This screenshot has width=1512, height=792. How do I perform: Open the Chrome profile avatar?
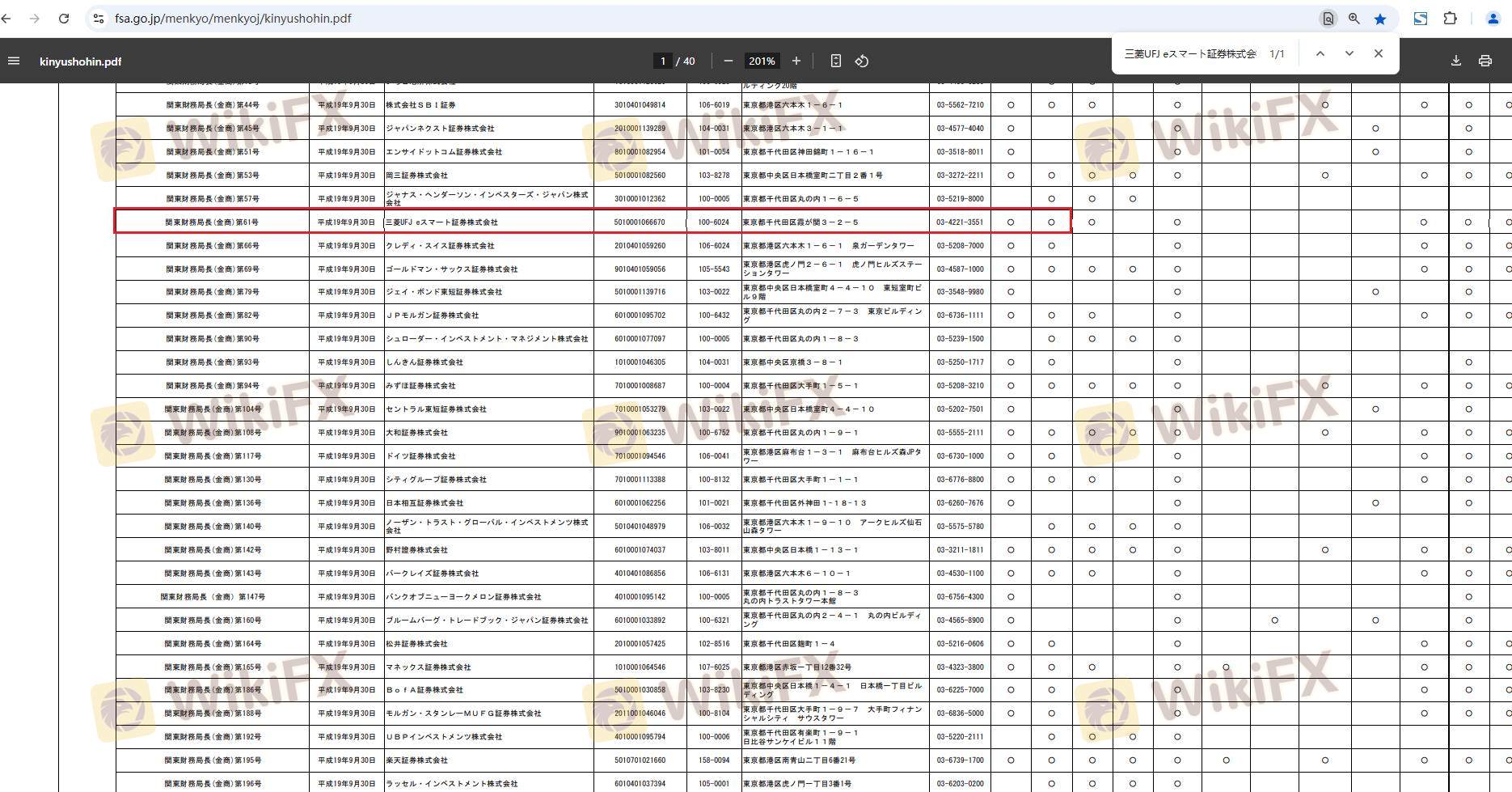pyautogui.click(x=1493, y=19)
